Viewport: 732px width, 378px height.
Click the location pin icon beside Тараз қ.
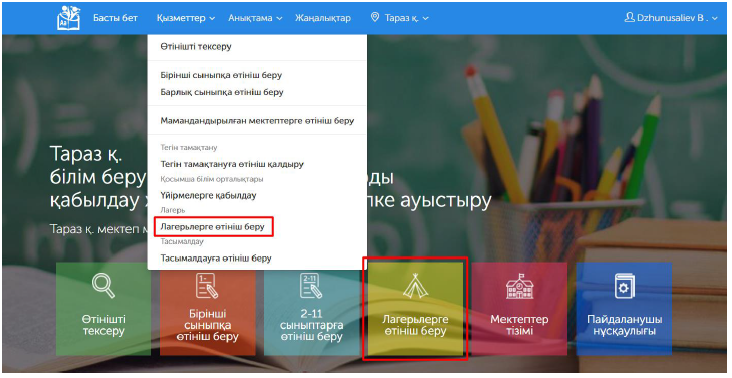pyautogui.click(x=375, y=18)
